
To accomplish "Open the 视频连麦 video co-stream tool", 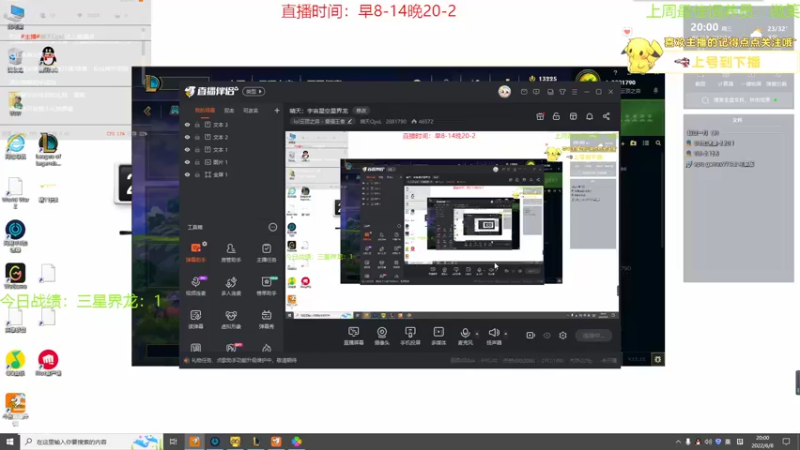I will tap(196, 286).
